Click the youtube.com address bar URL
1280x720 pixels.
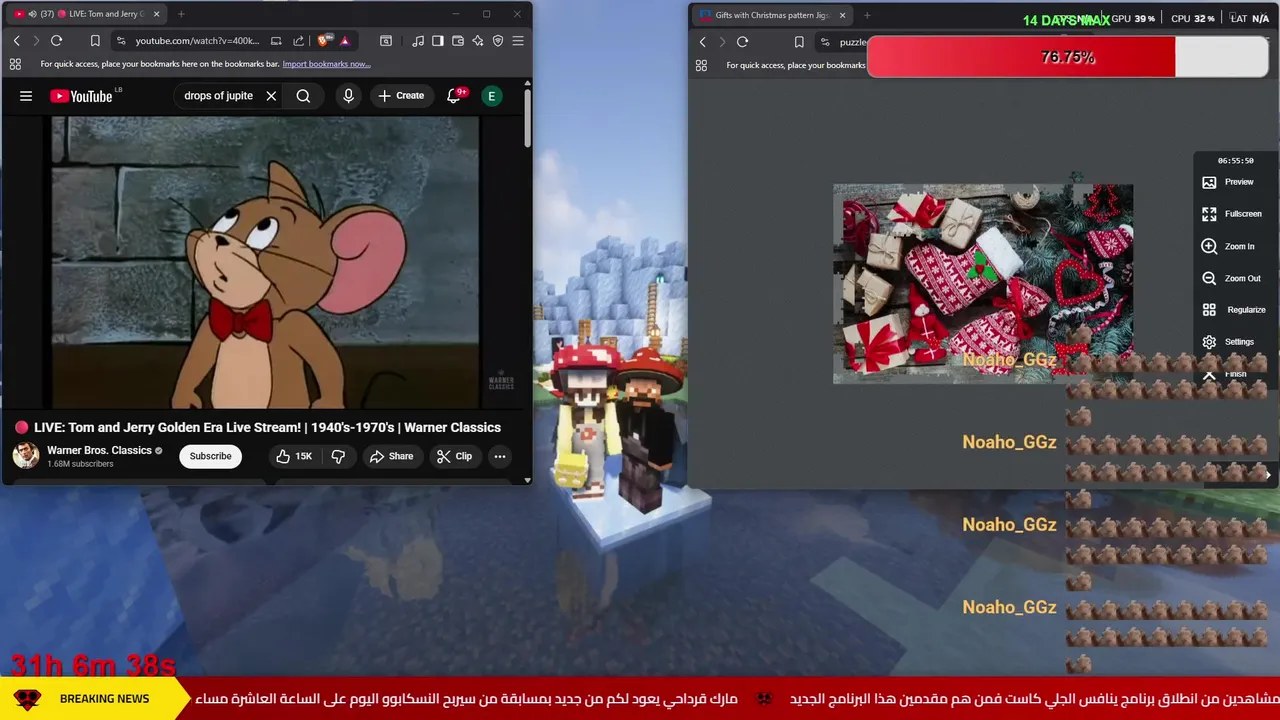pos(197,41)
